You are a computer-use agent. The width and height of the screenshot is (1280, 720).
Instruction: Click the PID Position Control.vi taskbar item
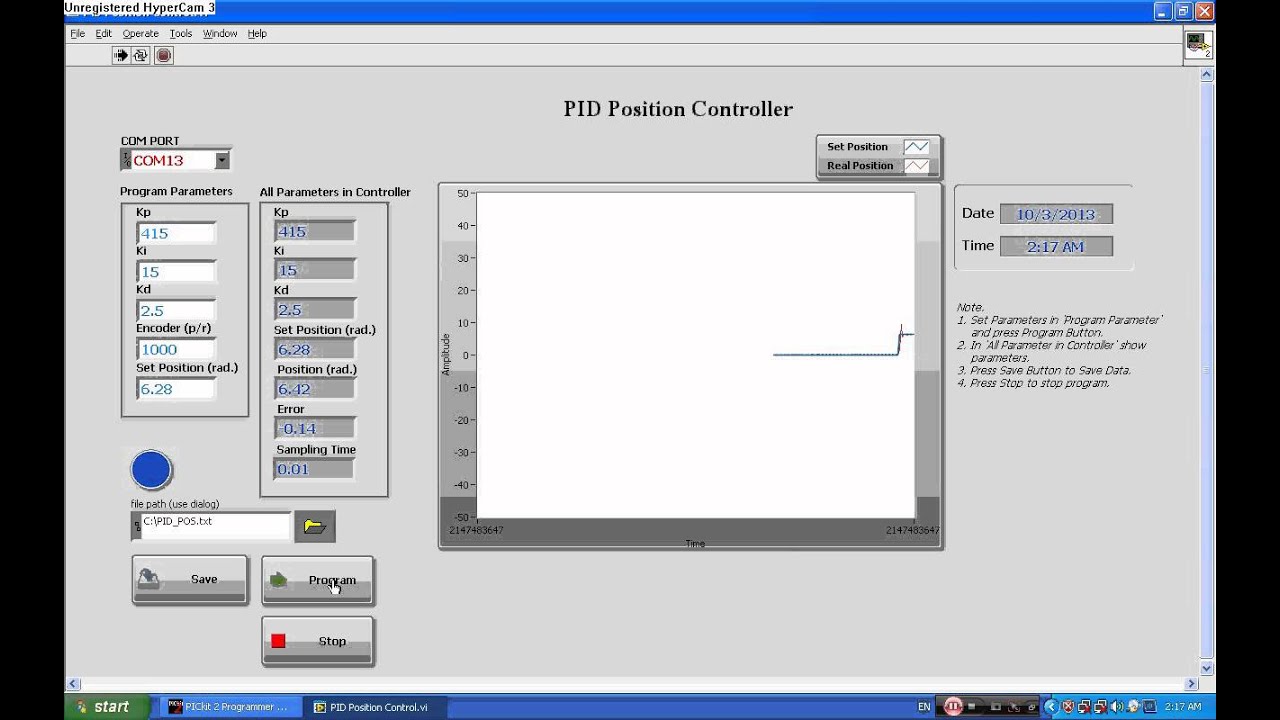tap(376, 707)
